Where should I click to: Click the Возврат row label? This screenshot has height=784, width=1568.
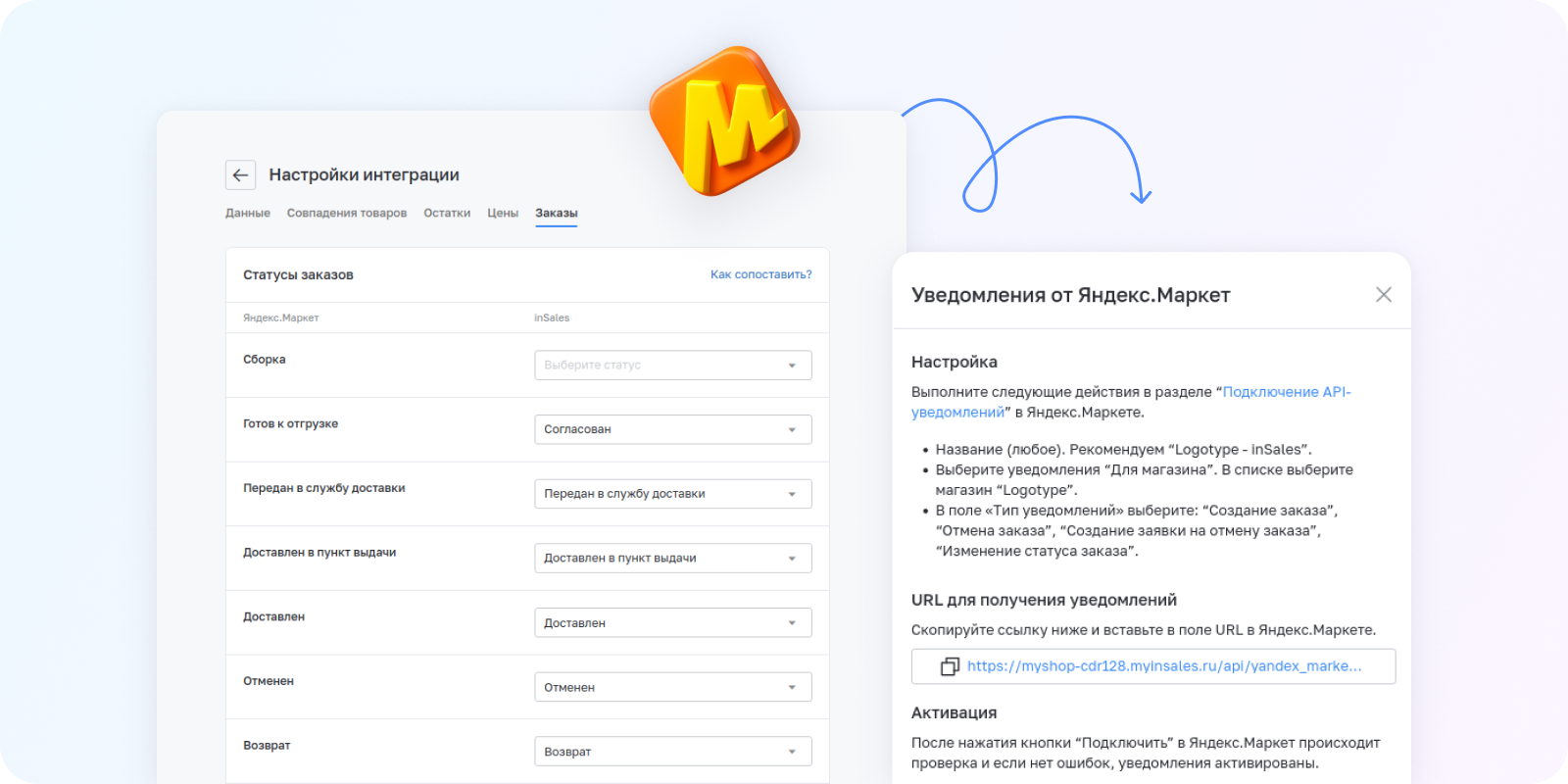click(267, 746)
